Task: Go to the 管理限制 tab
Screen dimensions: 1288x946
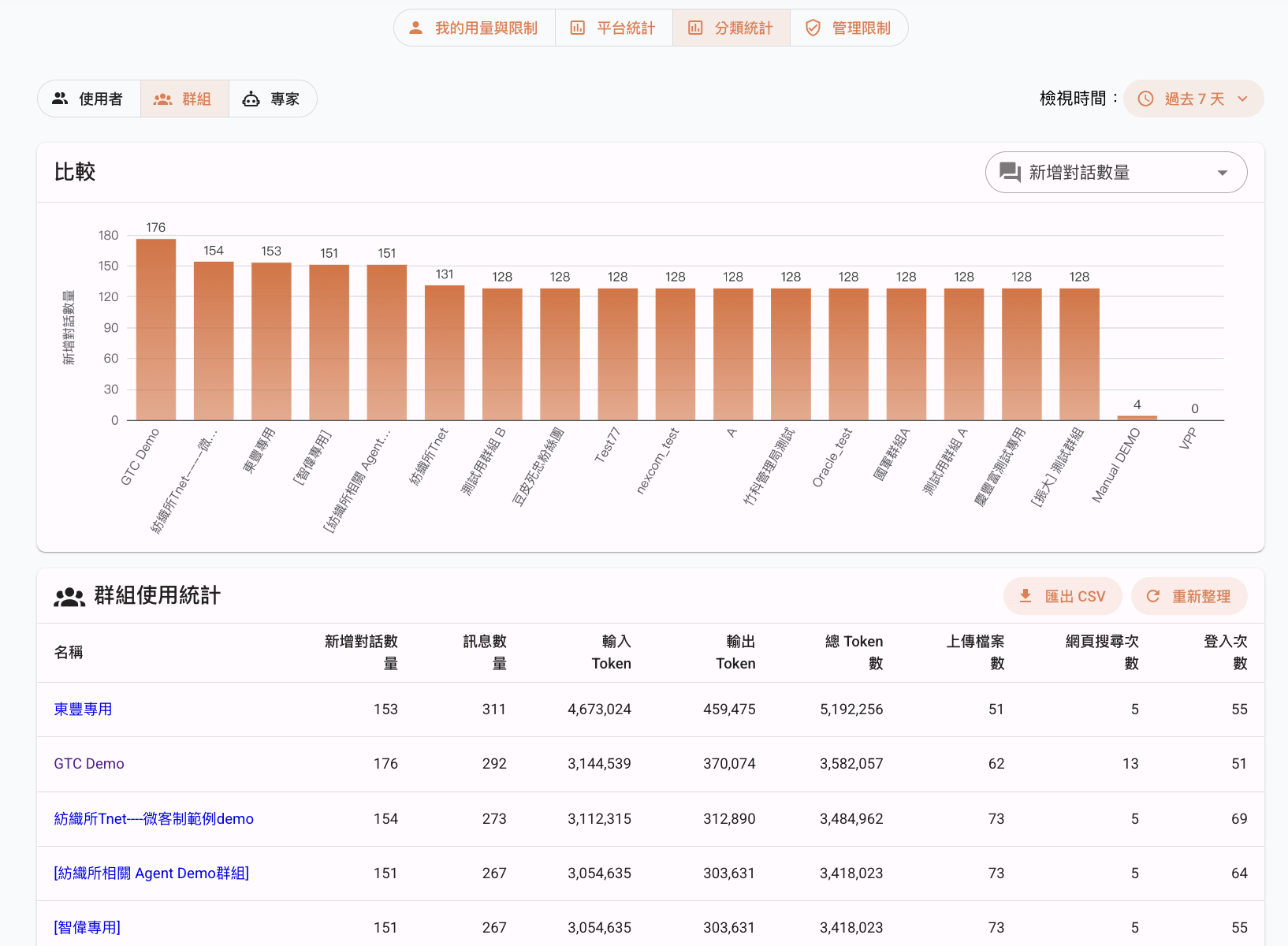Action: tap(849, 28)
